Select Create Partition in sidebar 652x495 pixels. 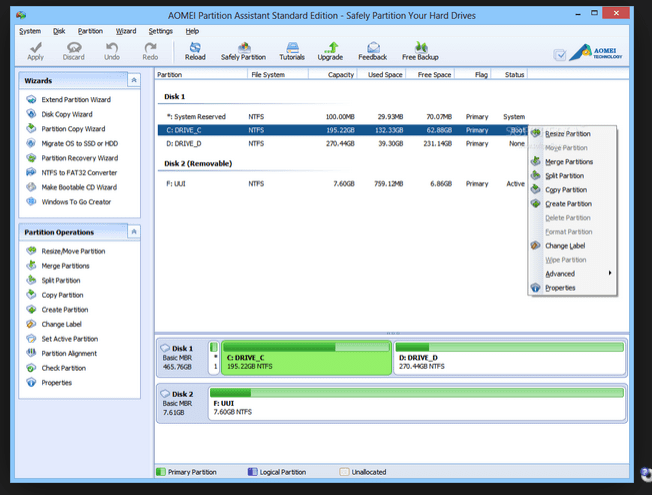click(57, 309)
